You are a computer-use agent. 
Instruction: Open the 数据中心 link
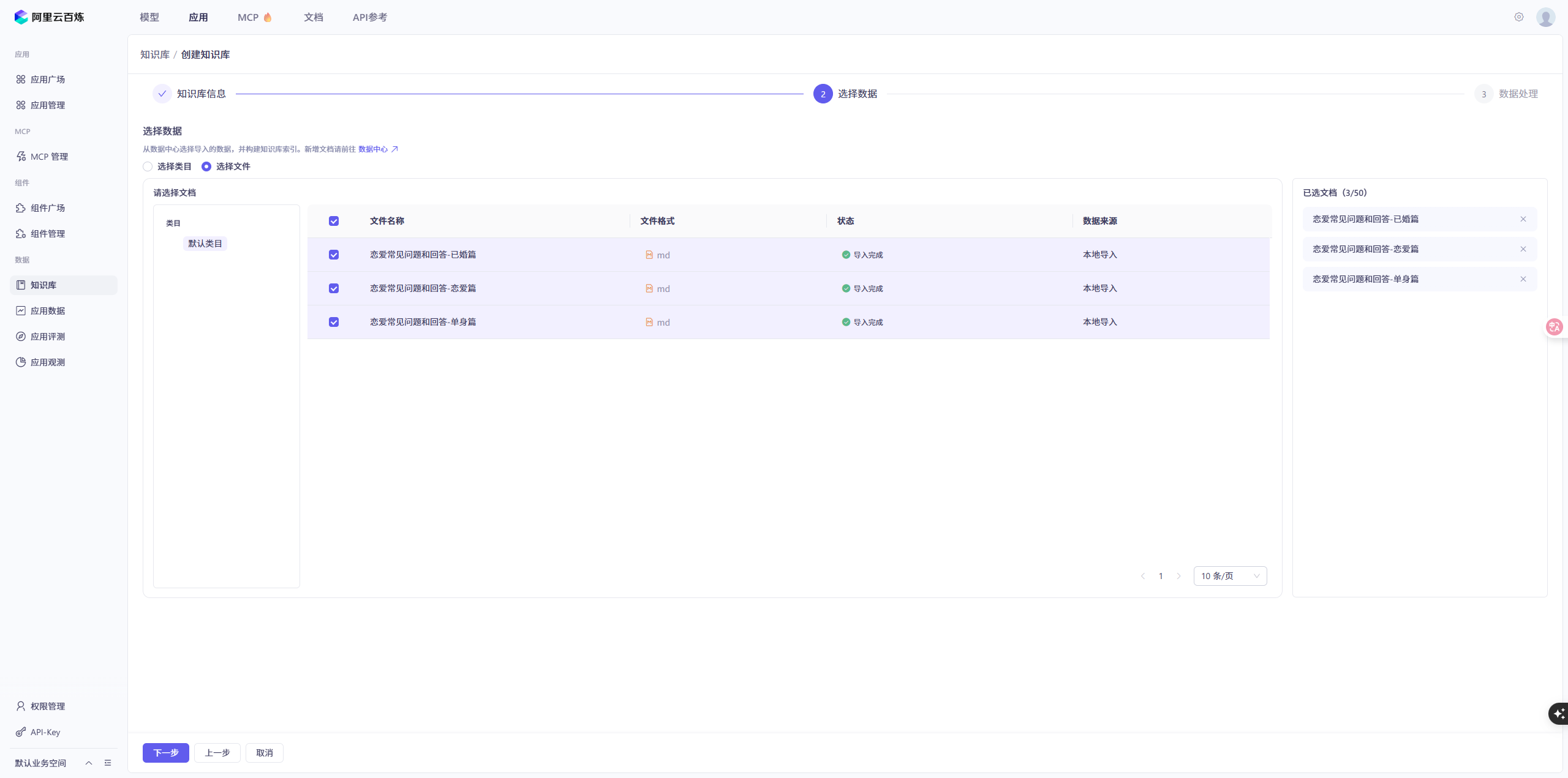coord(373,149)
